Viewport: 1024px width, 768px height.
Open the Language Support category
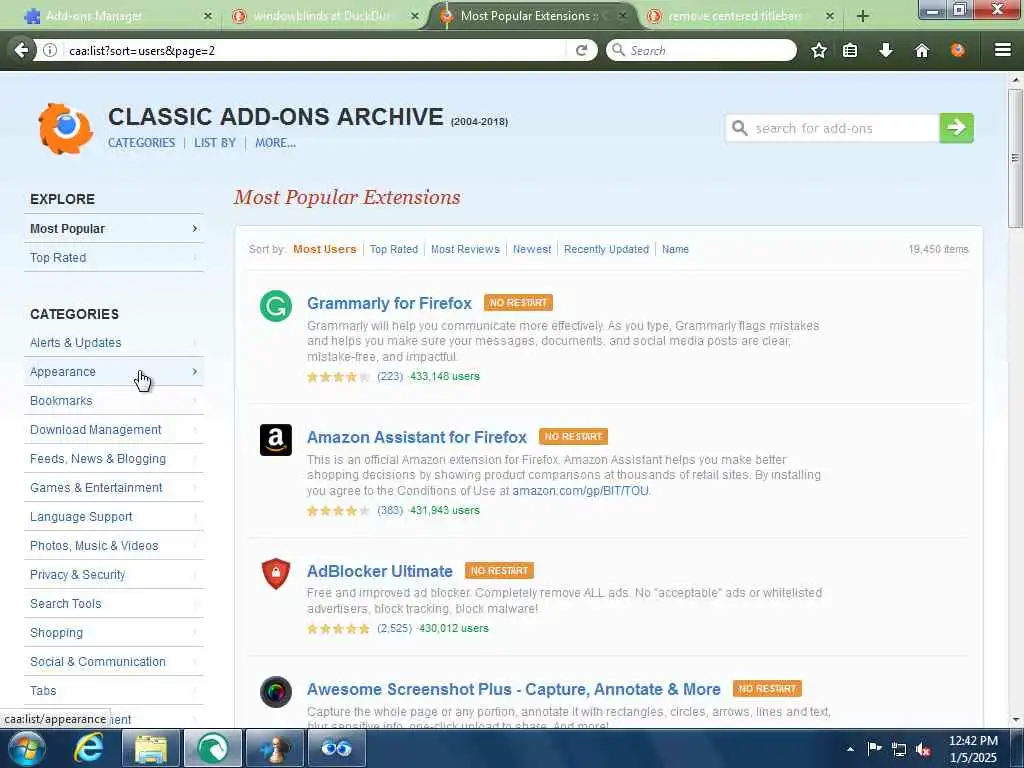tap(114, 517)
